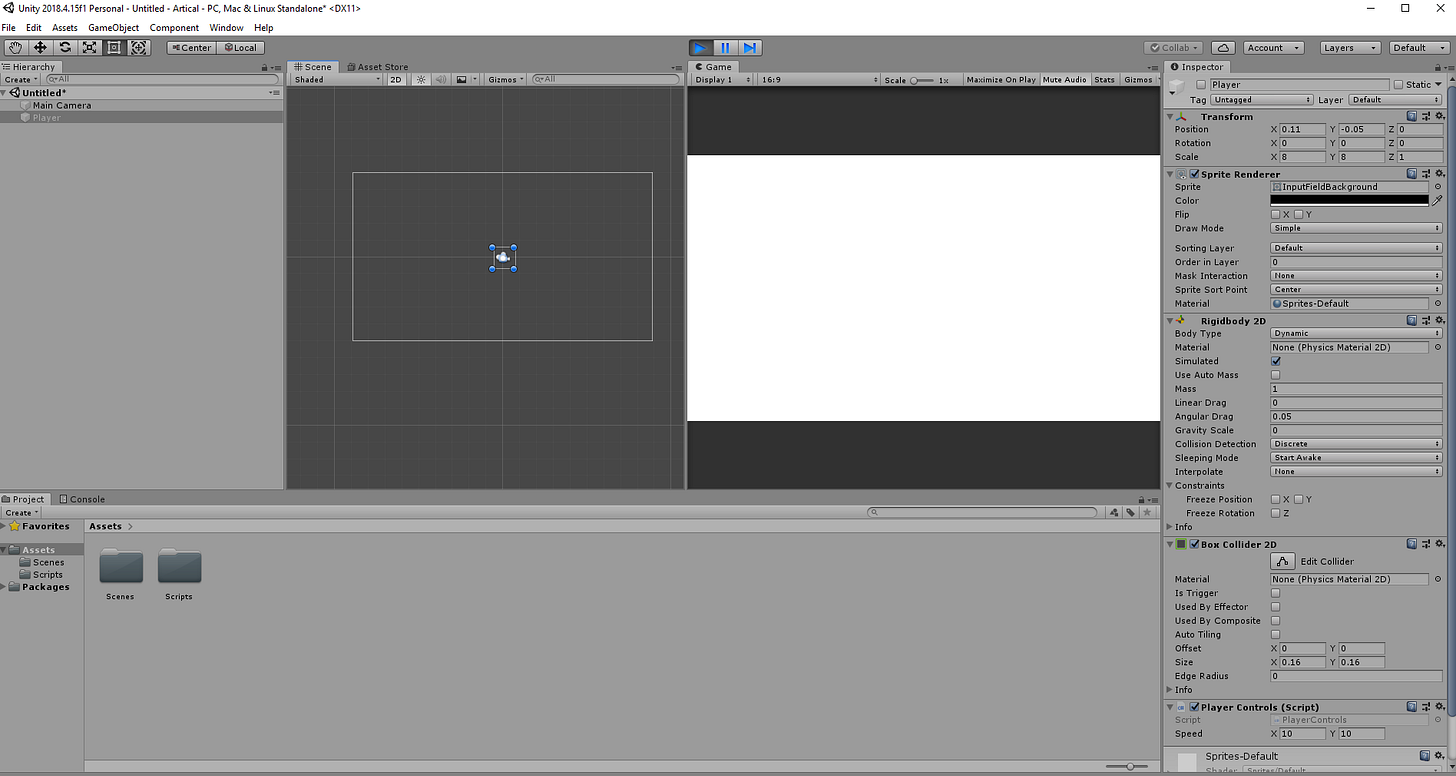The height and width of the screenshot is (776, 1456).
Task: Select the Hand pan tool
Action: [x=14, y=47]
